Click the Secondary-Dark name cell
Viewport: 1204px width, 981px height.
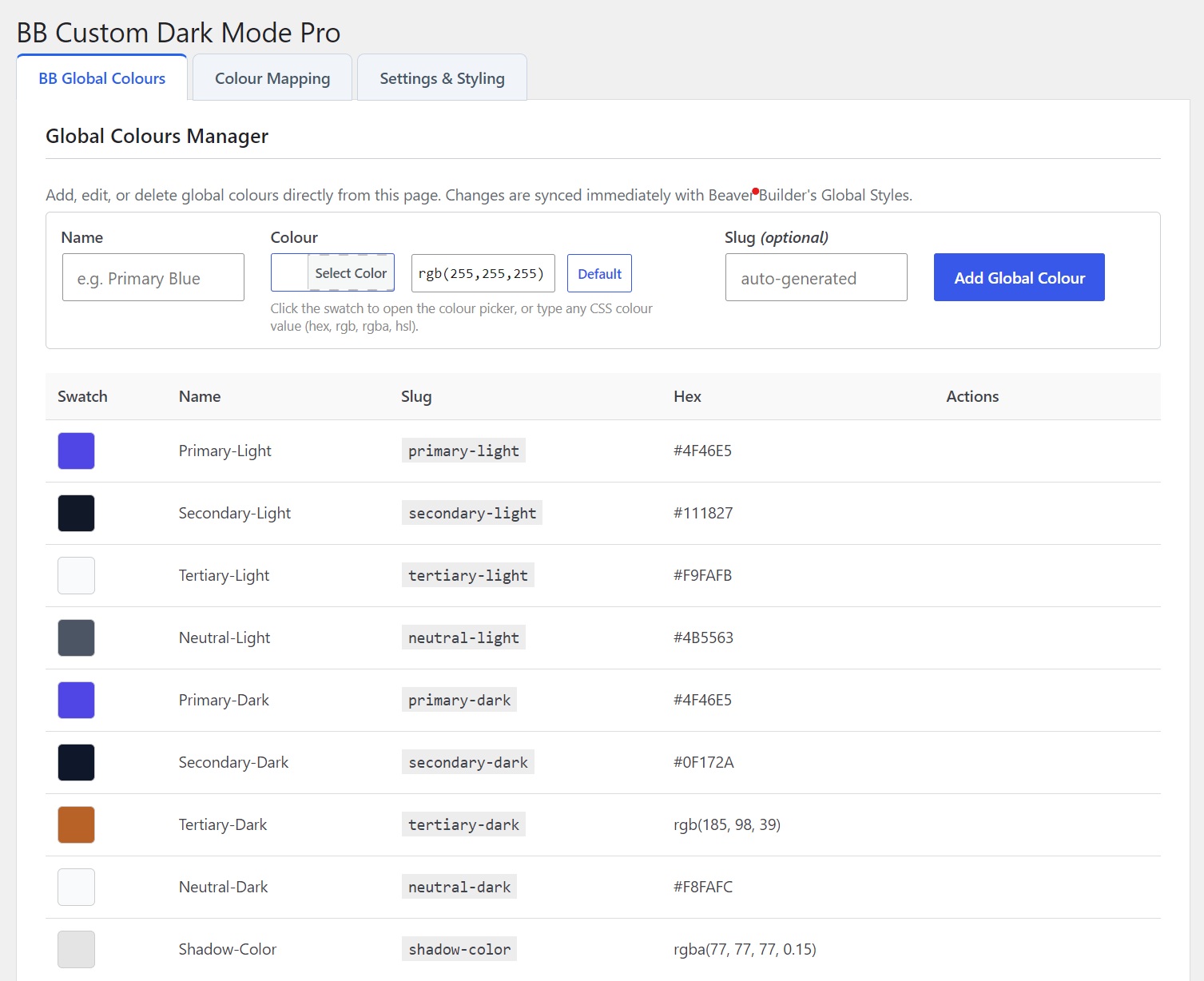click(233, 762)
